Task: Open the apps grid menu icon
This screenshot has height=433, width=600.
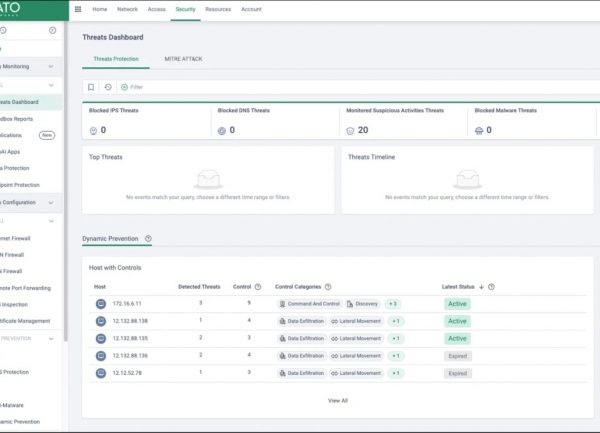Action: coord(78,9)
